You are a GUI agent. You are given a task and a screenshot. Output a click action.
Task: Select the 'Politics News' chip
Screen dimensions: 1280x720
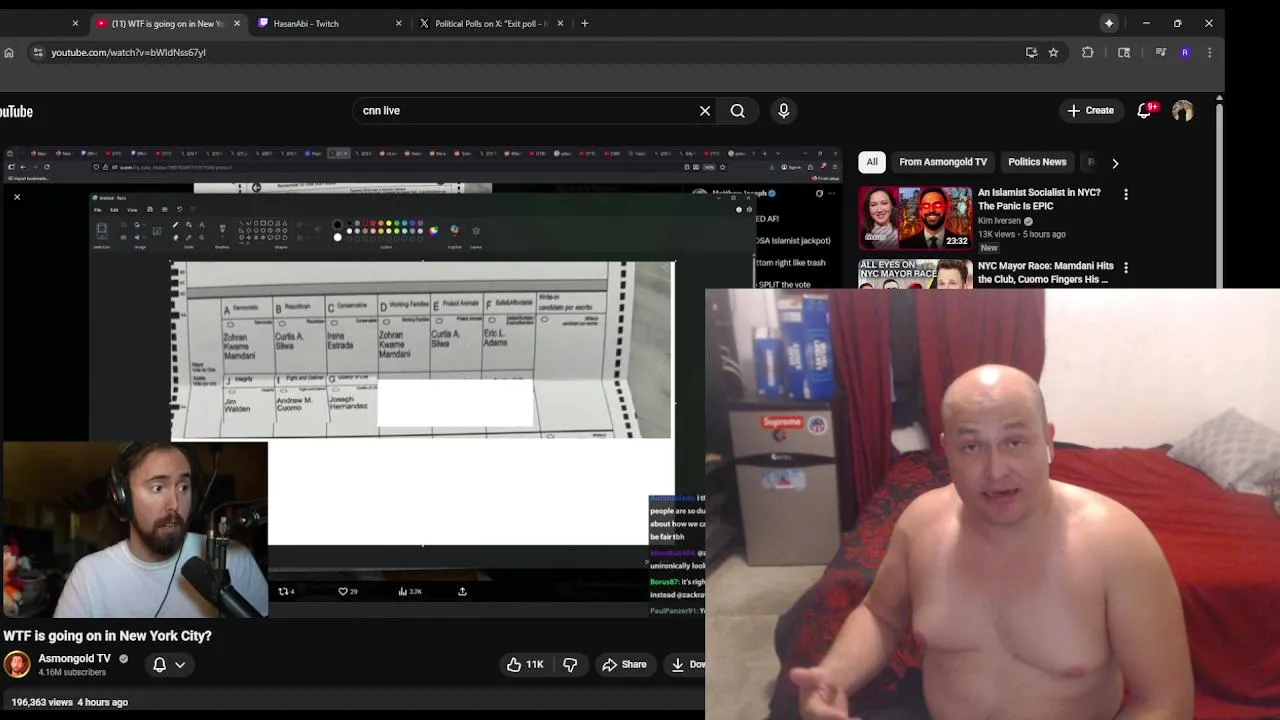[1037, 162]
